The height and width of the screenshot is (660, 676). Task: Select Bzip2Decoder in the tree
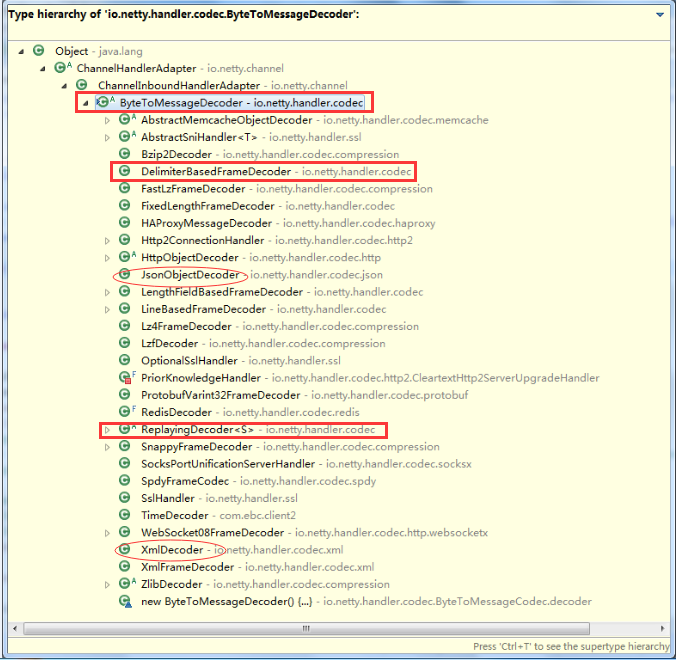point(270,154)
